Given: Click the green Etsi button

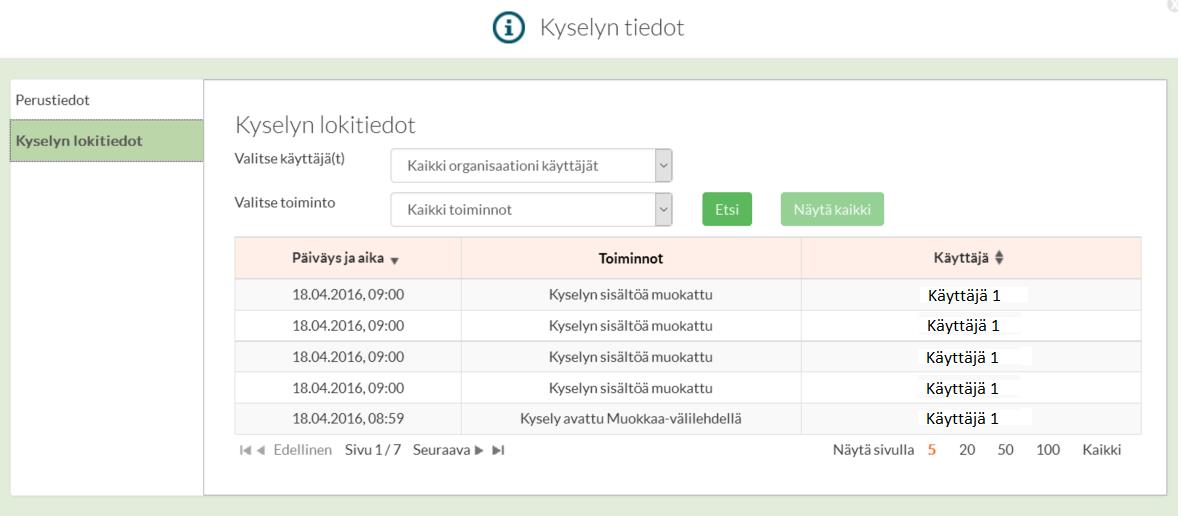Looking at the screenshot, I should coord(727,209).
